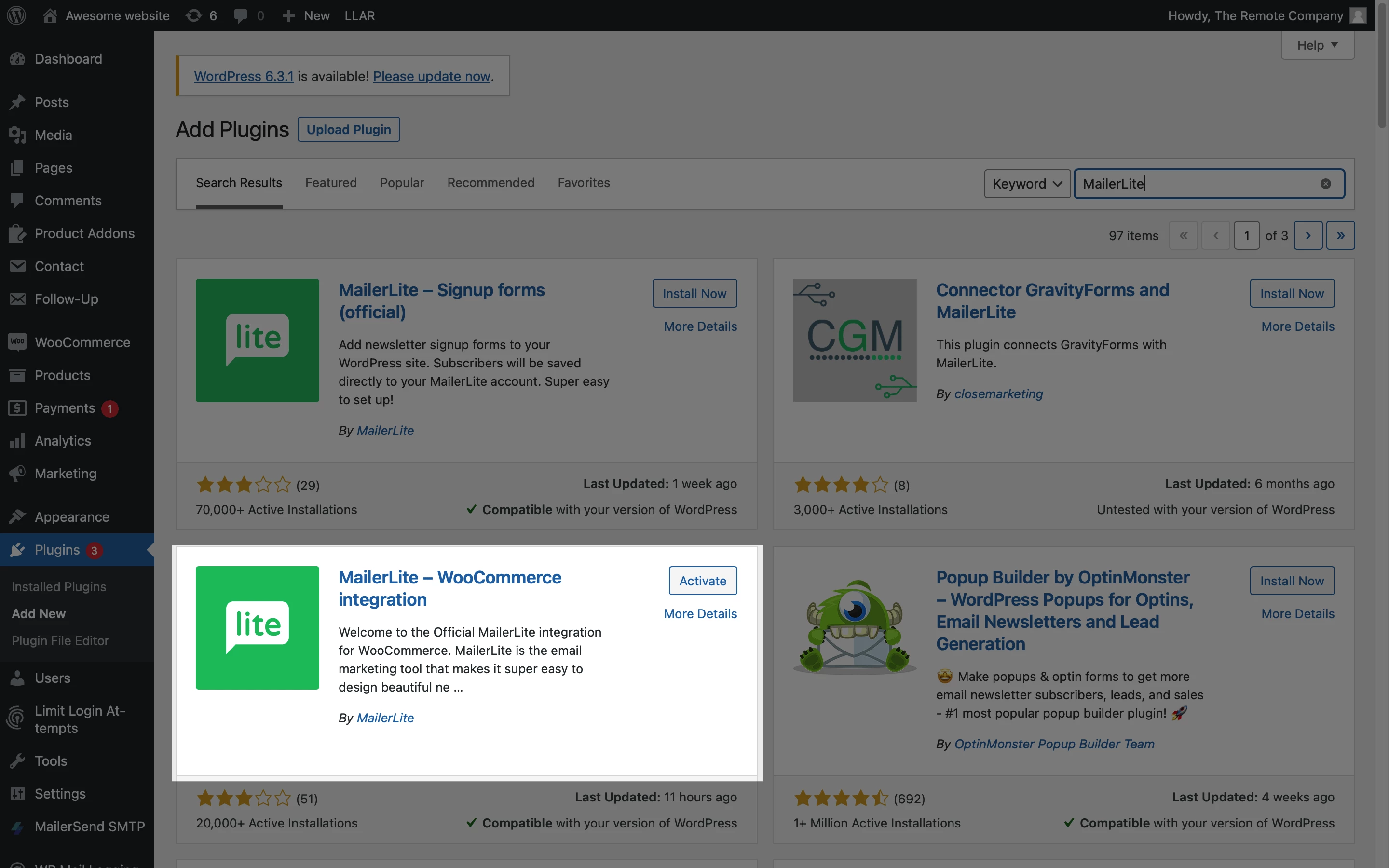Viewport: 1389px width, 868px height.
Task: Open the Keyword search type dropdown
Action: click(1027, 184)
